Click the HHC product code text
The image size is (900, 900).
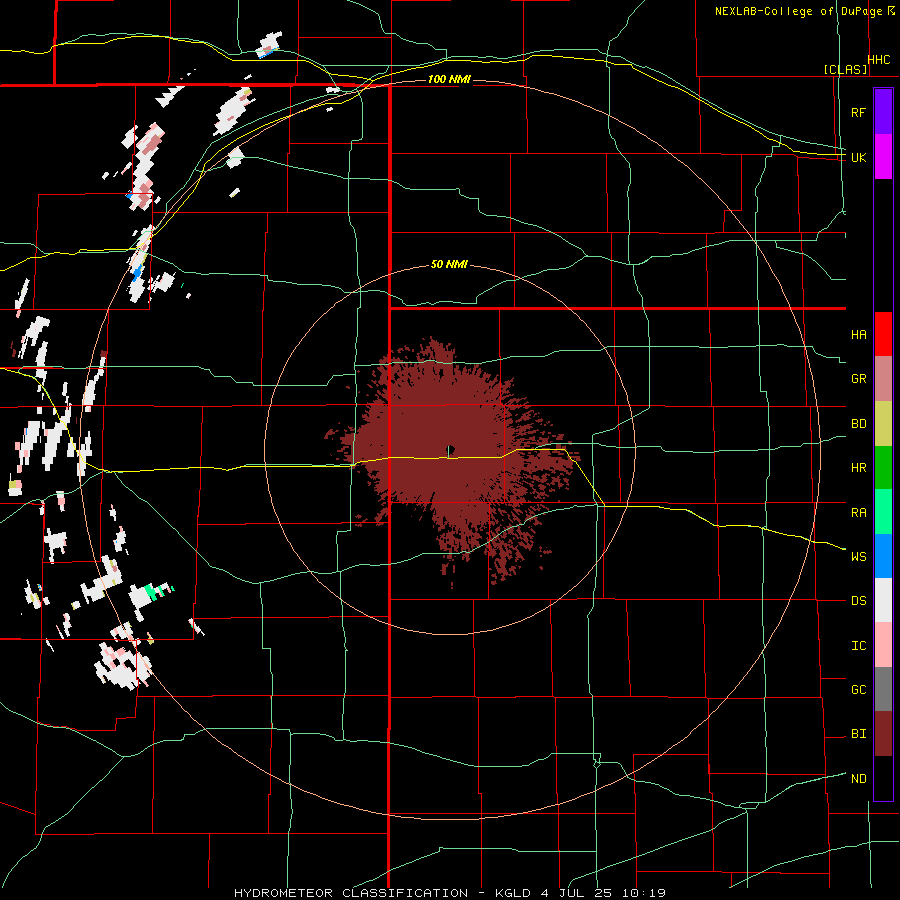click(x=879, y=60)
